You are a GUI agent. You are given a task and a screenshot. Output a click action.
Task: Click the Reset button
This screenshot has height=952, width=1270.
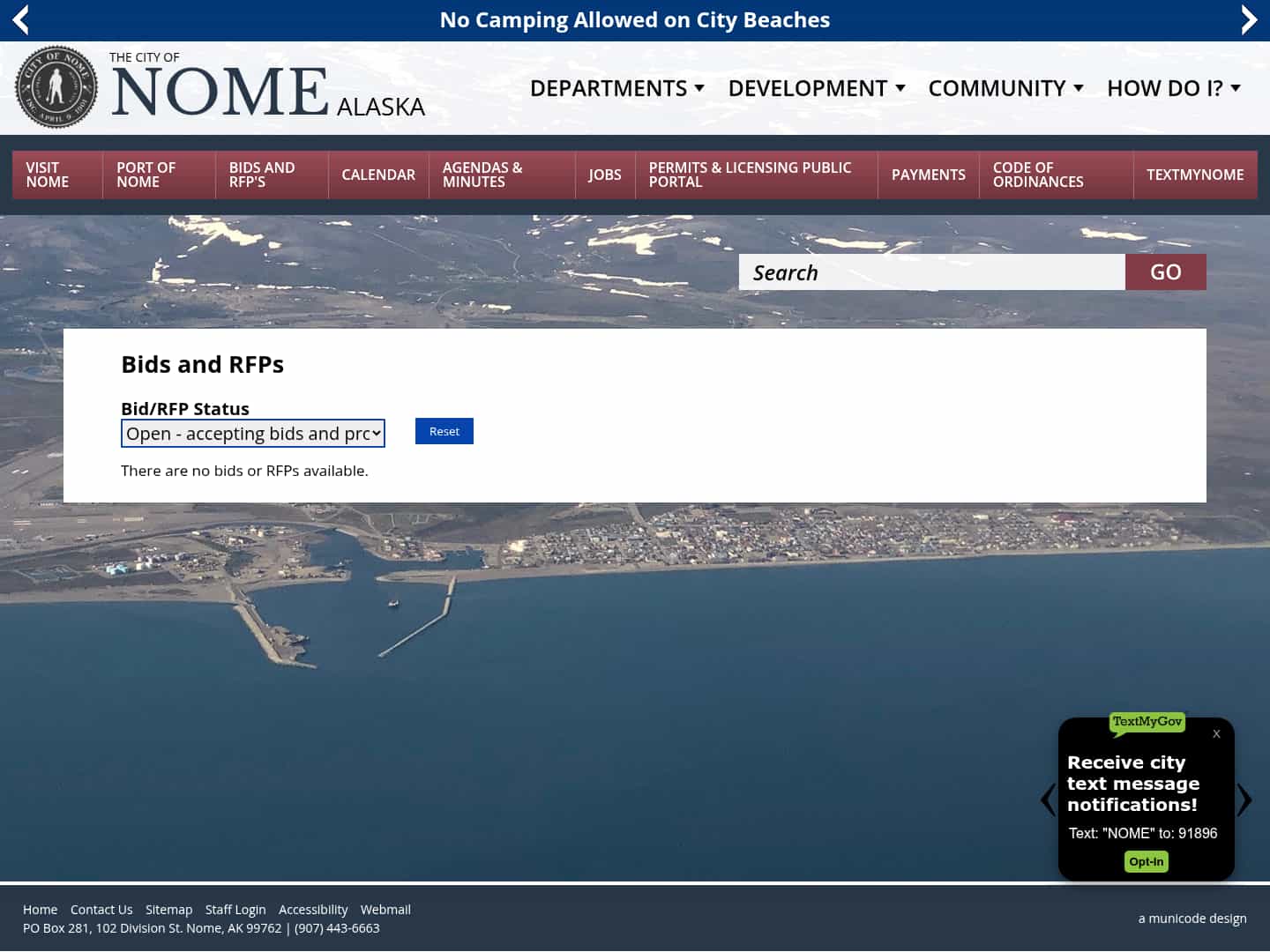point(444,431)
